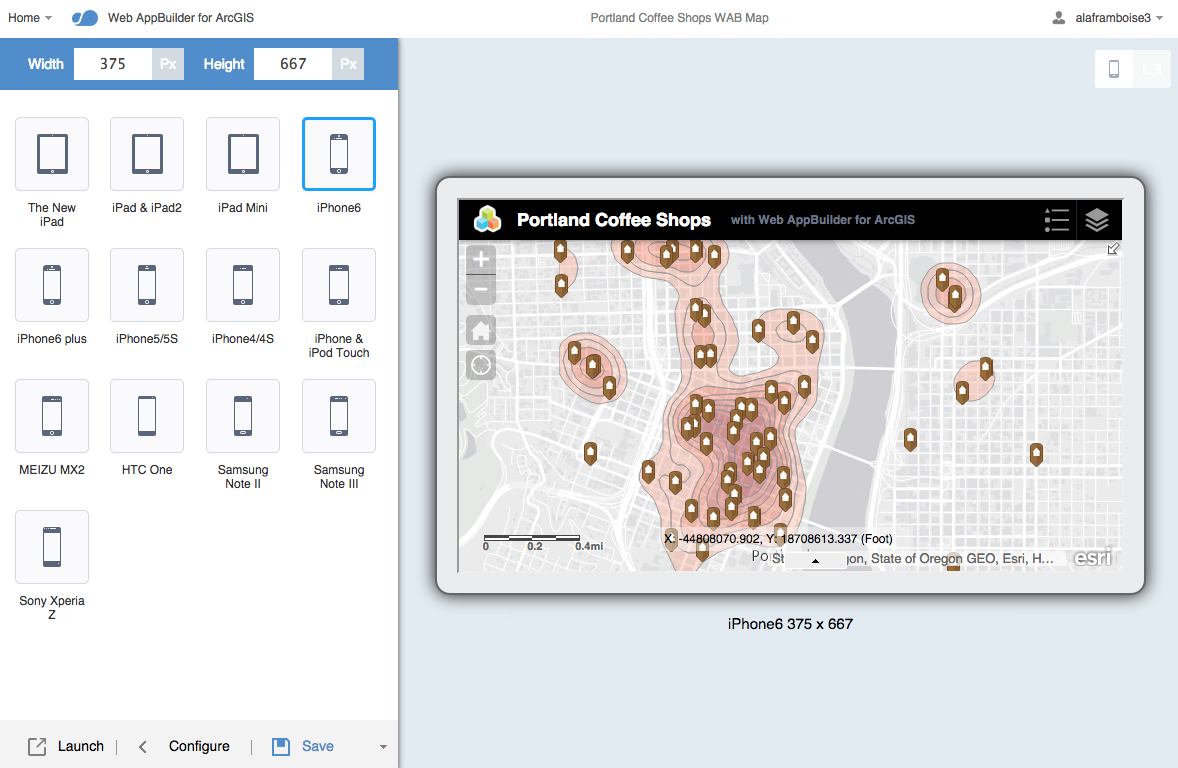Choose the Sony Xperia Z device
The width and height of the screenshot is (1178, 768).
click(52, 546)
